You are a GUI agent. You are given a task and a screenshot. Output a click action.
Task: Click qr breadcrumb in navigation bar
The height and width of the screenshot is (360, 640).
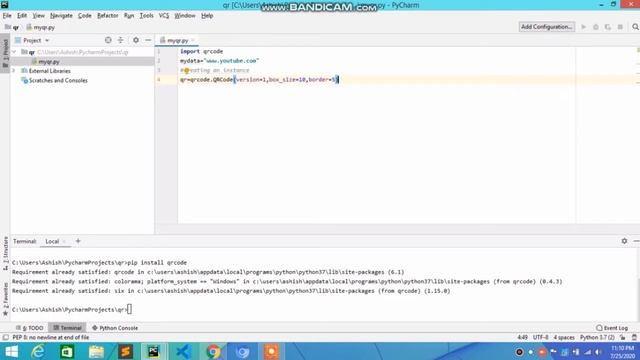pyautogui.click(x=12, y=27)
